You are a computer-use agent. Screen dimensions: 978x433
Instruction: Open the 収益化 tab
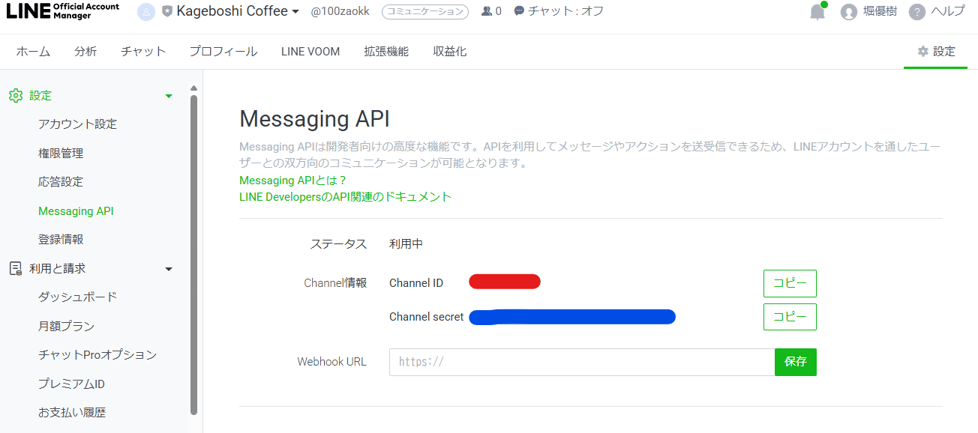point(450,52)
